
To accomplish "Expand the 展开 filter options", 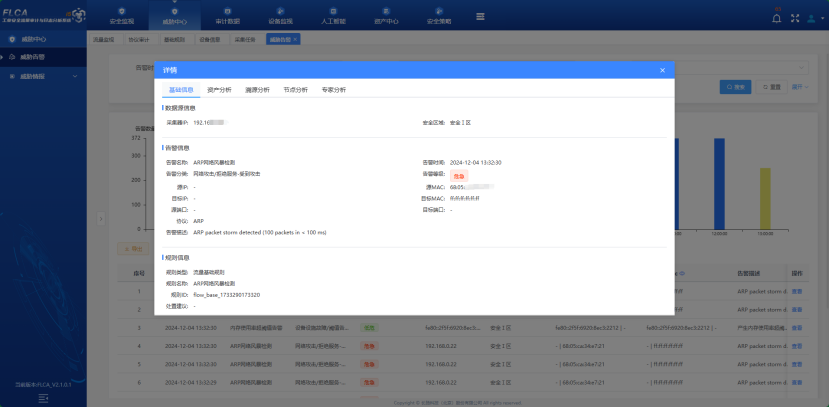I will [799, 87].
